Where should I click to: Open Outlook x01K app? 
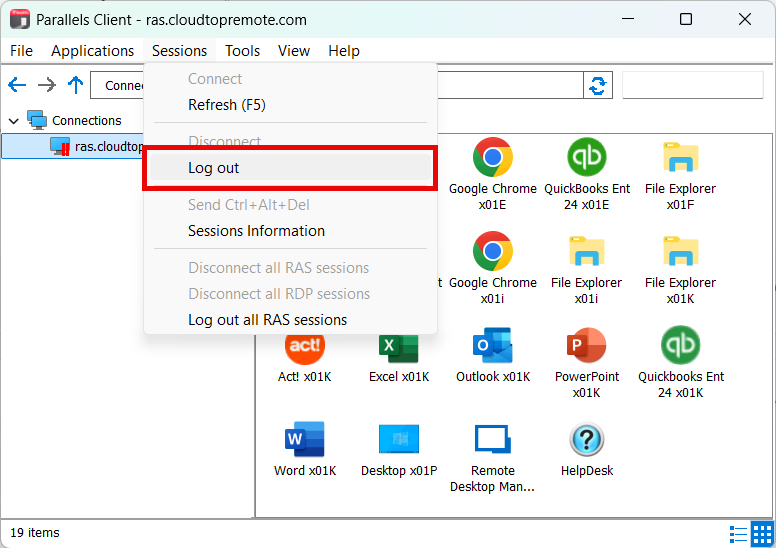coord(493,346)
